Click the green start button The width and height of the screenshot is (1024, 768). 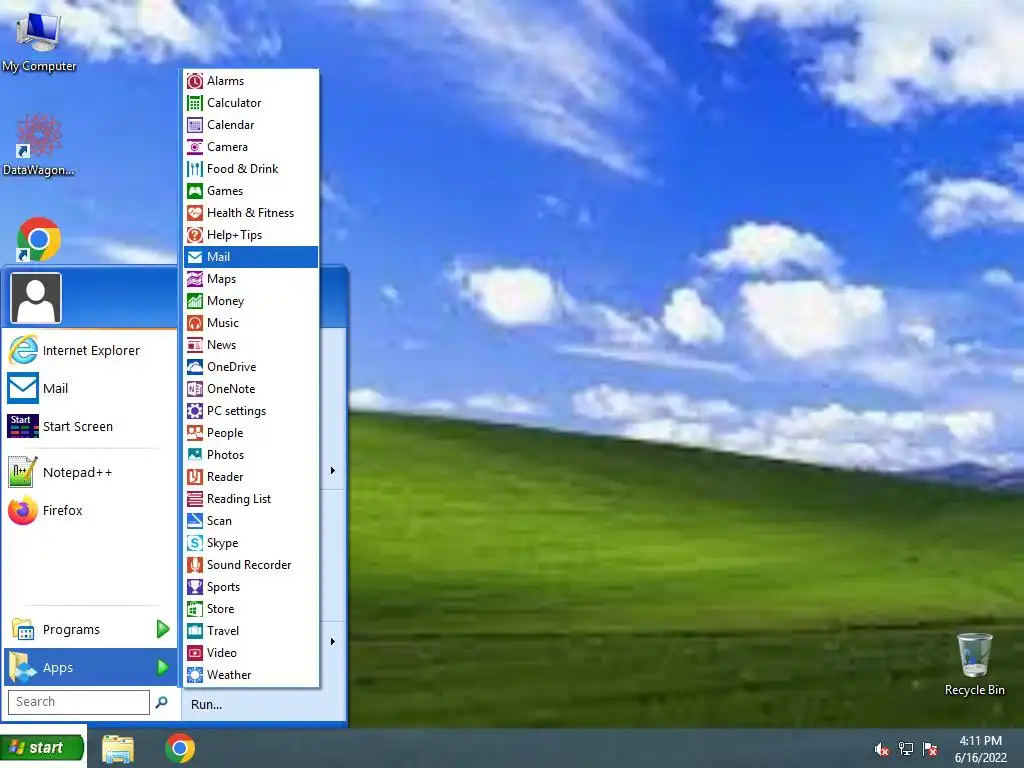point(42,748)
